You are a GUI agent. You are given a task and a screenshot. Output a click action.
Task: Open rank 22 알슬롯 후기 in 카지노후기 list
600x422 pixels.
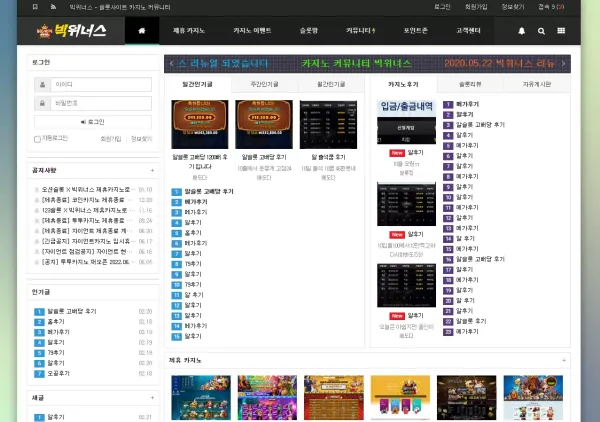tap(471, 321)
